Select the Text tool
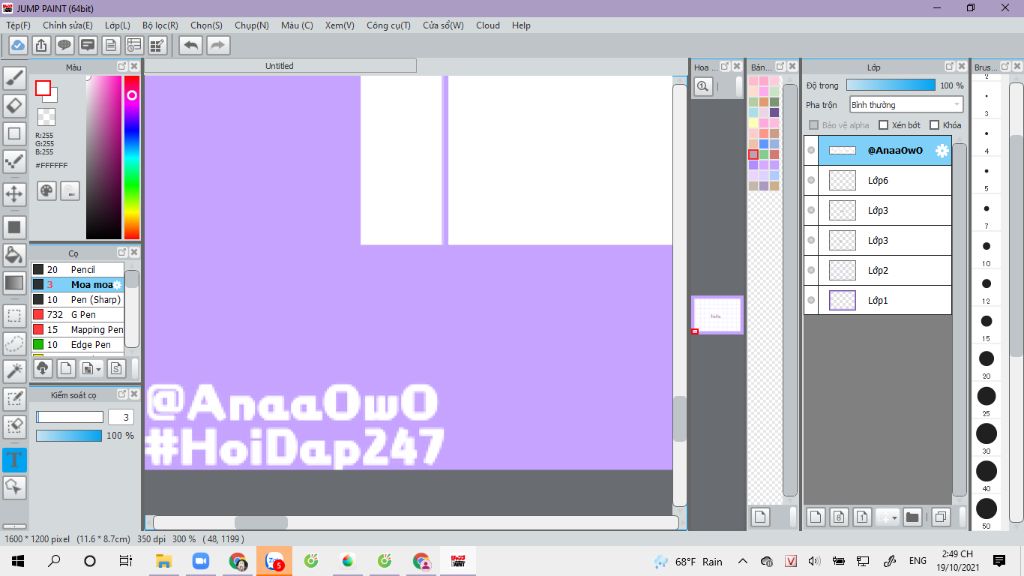 point(14,459)
